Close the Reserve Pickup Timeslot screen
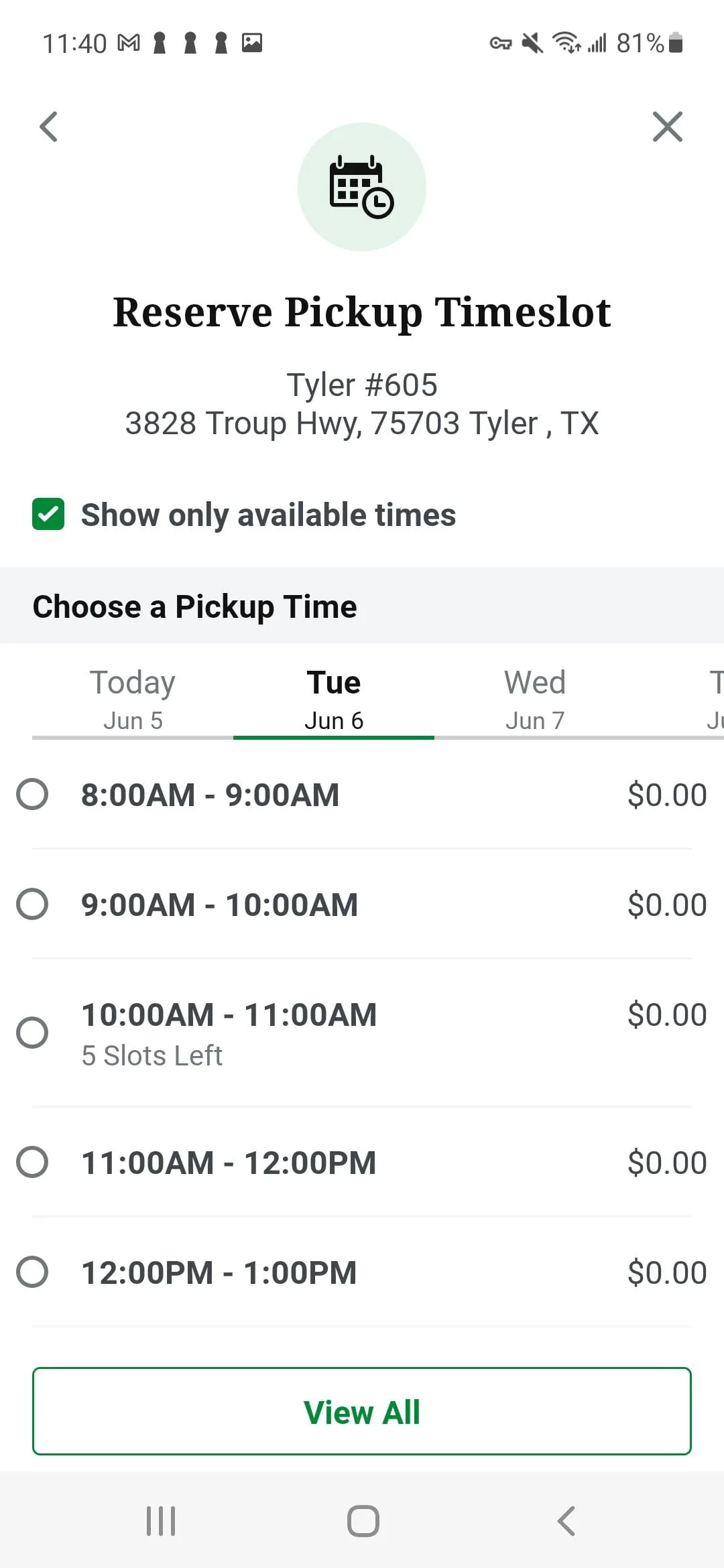724x1568 pixels. pyautogui.click(x=667, y=127)
